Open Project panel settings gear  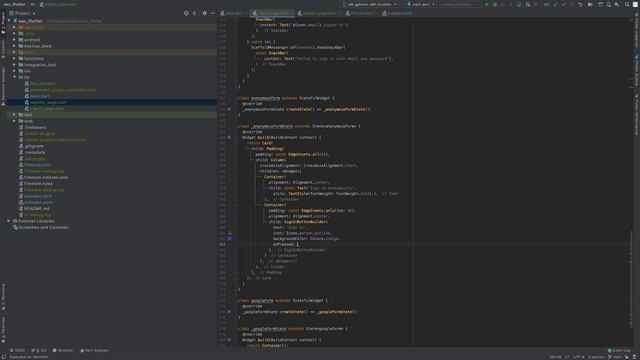(x=204, y=13)
